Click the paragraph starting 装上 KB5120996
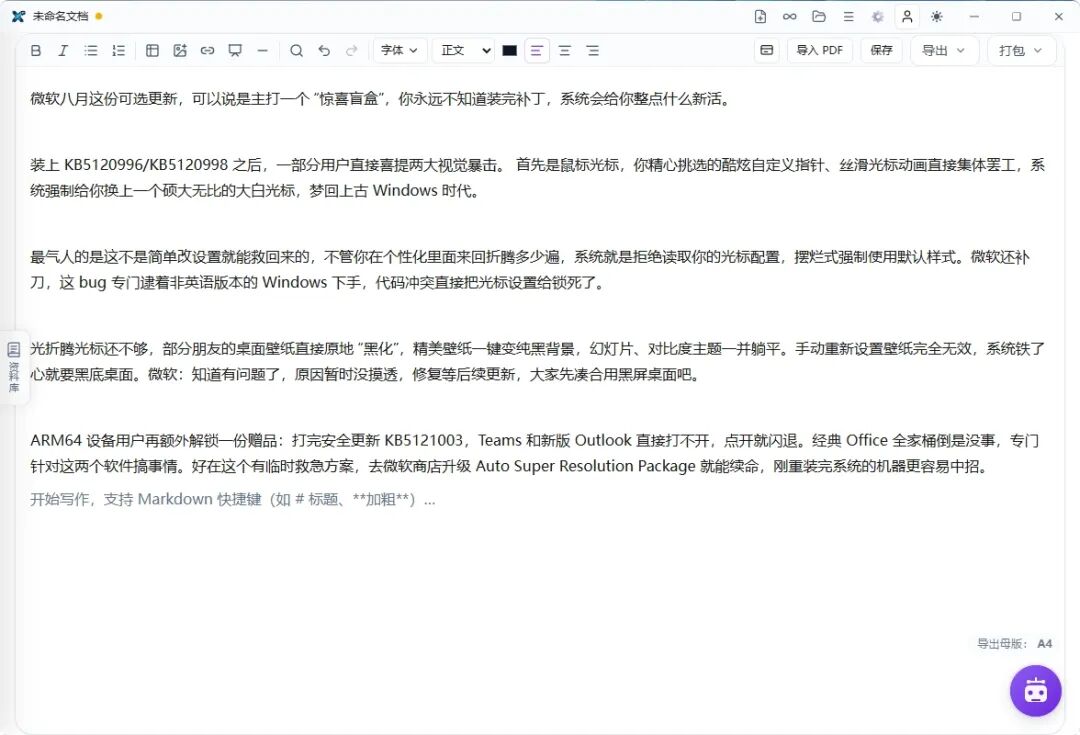This screenshot has height=735, width=1080. [537, 178]
